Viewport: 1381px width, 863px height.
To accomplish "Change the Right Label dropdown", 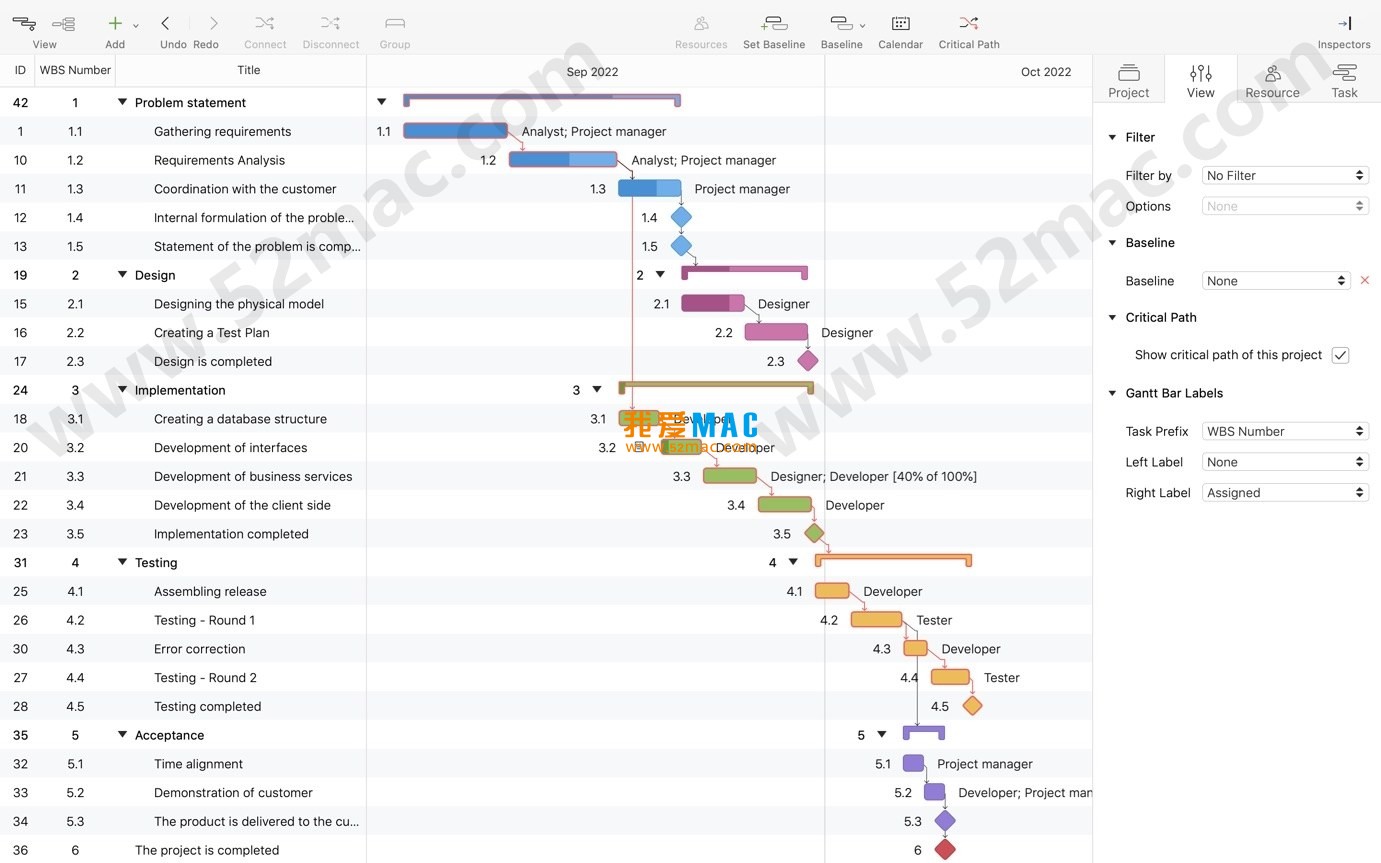I will [x=1285, y=493].
